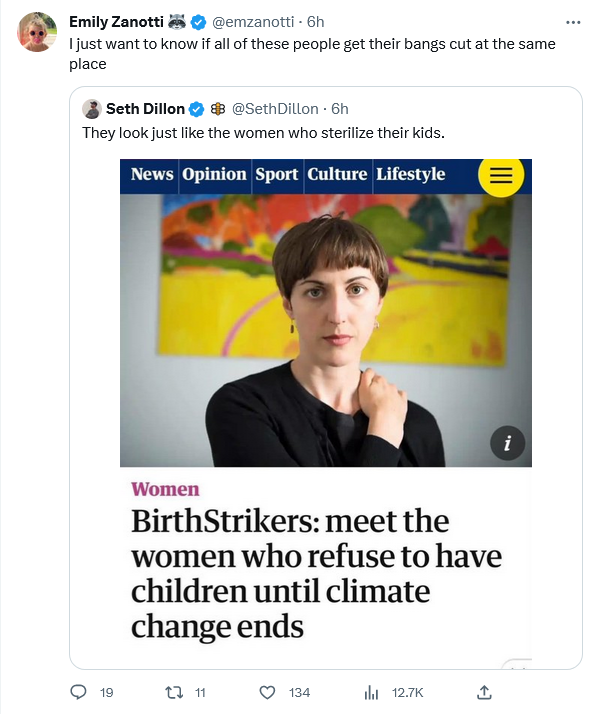Select the Culture tab
Image resolution: width=598 pixels, height=714 pixels.
(337, 174)
